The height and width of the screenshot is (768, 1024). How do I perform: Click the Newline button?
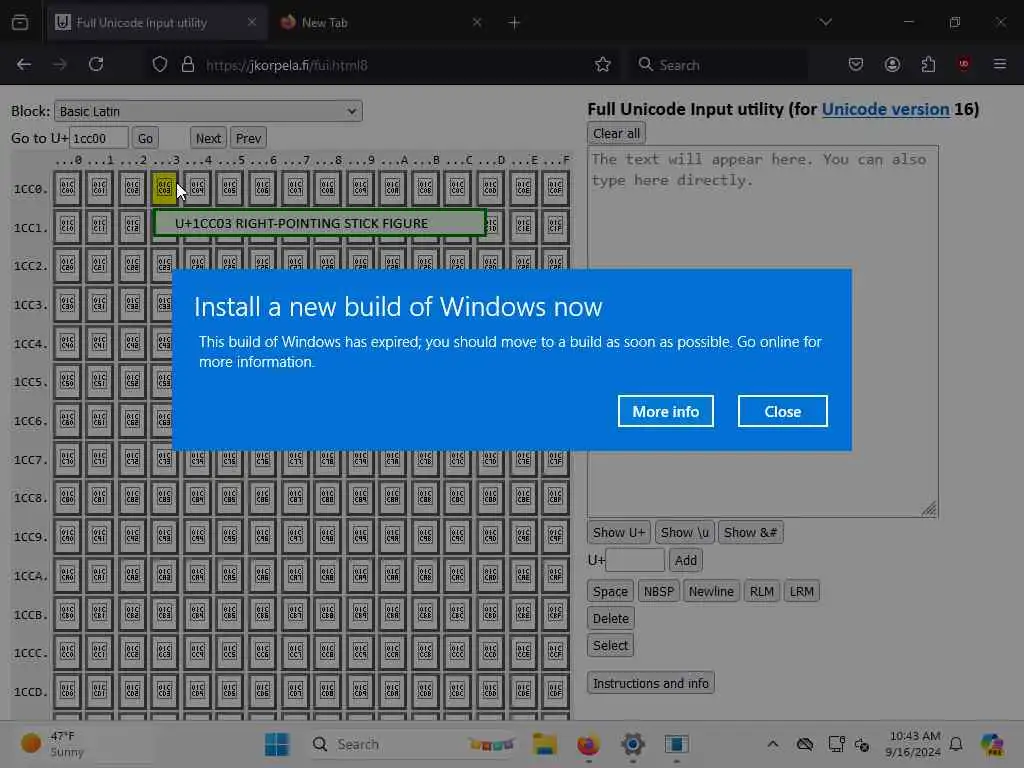(x=711, y=592)
